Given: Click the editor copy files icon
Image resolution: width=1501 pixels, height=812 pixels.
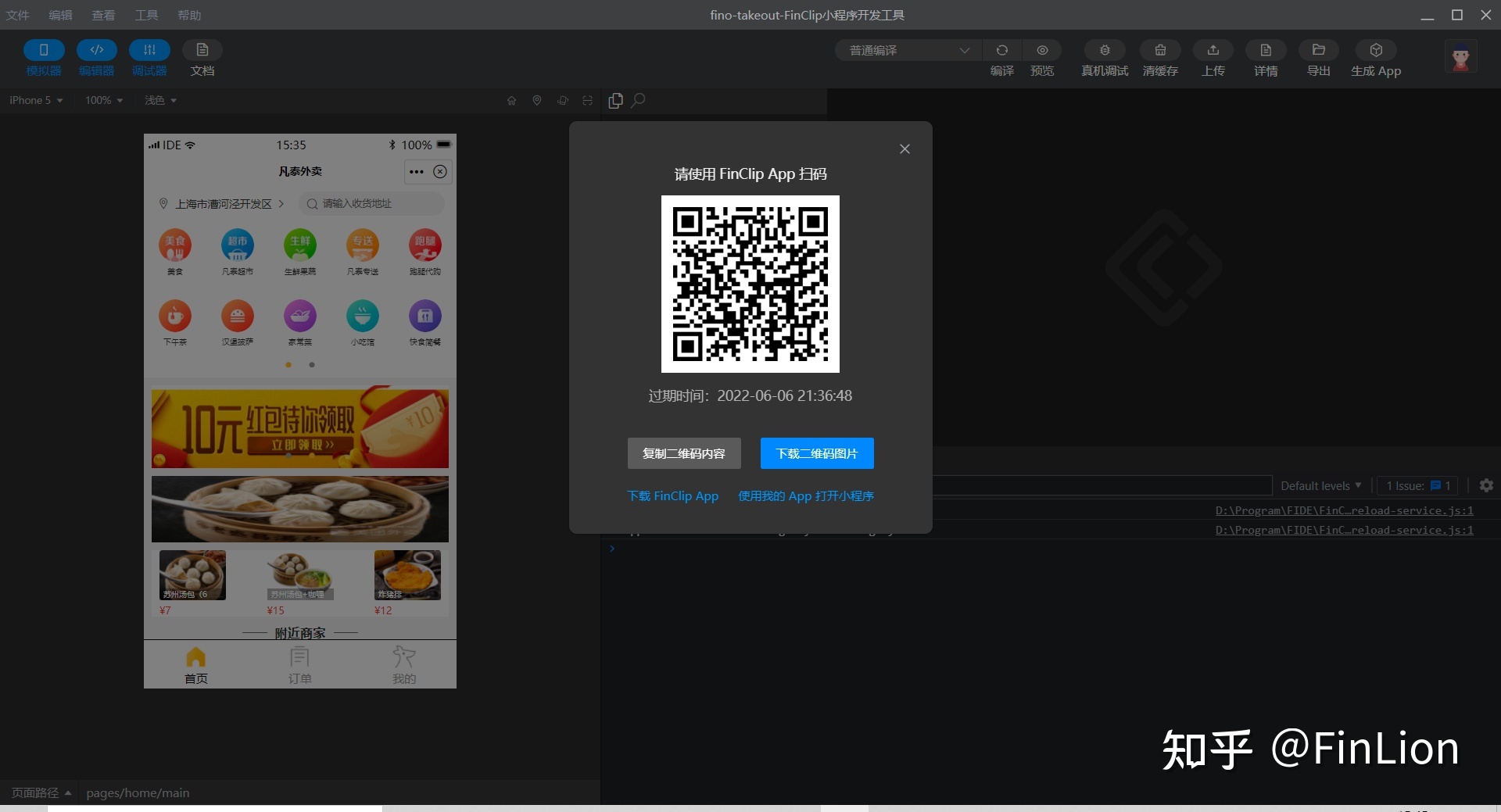Looking at the screenshot, I should coord(616,100).
